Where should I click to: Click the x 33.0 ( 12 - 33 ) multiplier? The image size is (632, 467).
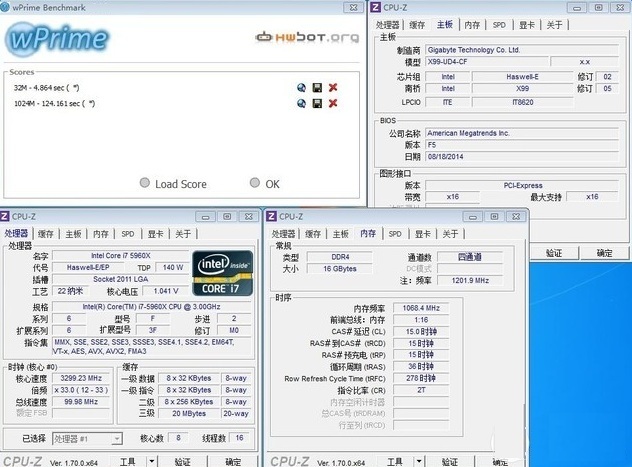point(81,390)
